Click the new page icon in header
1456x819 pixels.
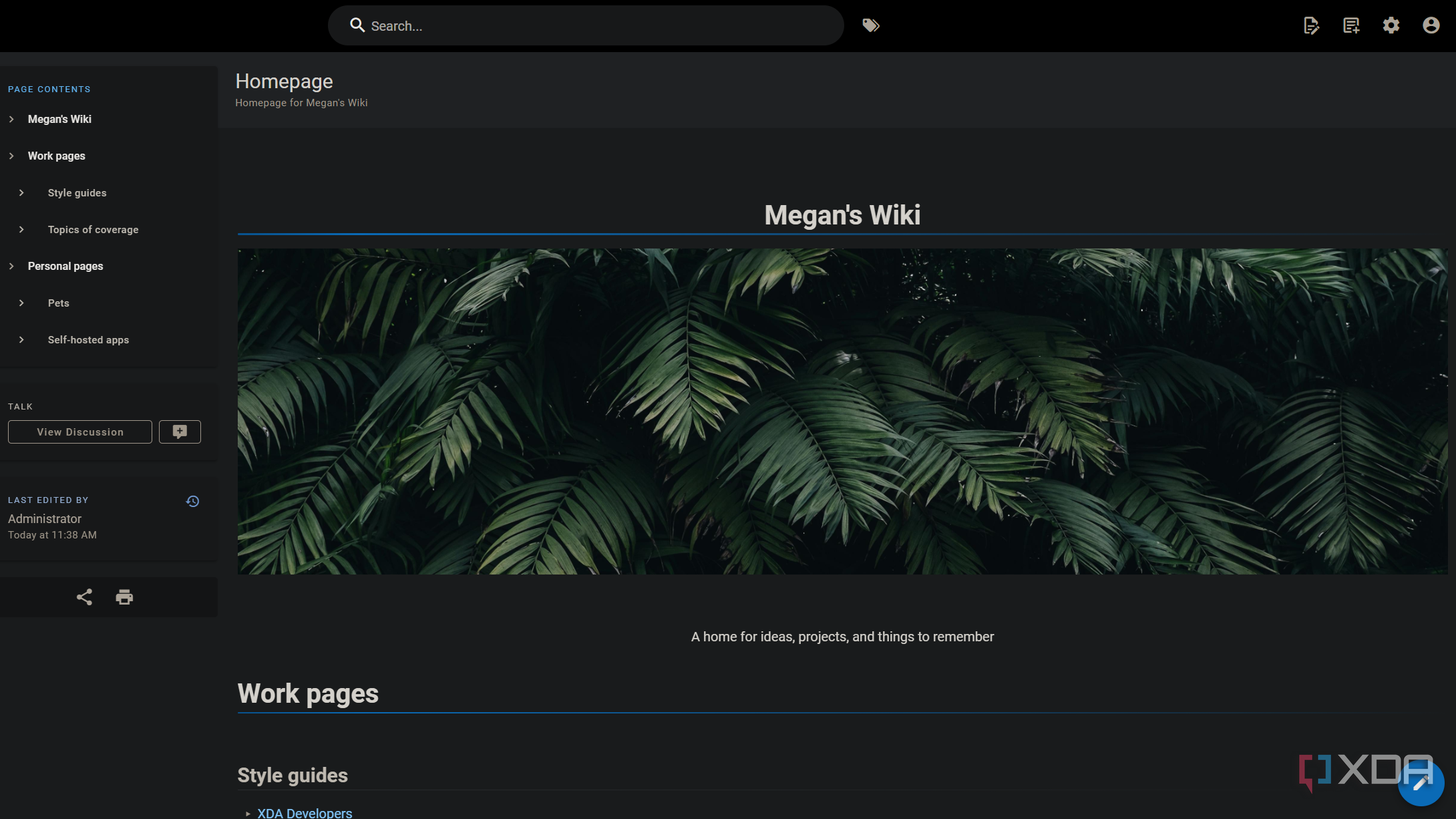point(1351,25)
